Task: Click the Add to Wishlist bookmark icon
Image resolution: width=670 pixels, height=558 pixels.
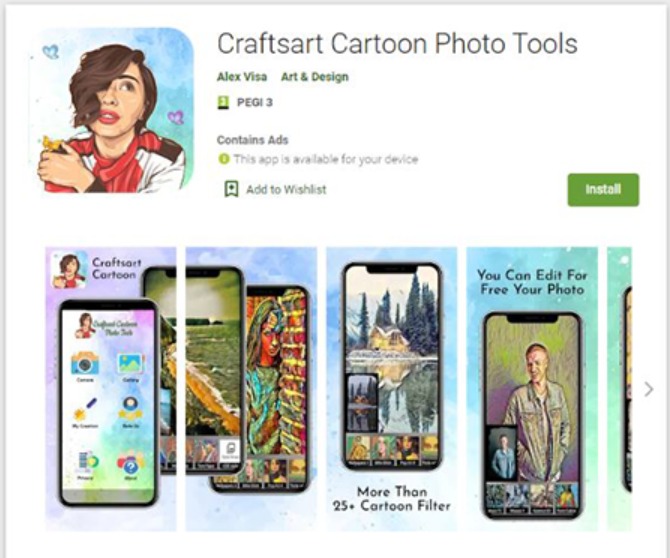Action: pos(232,189)
